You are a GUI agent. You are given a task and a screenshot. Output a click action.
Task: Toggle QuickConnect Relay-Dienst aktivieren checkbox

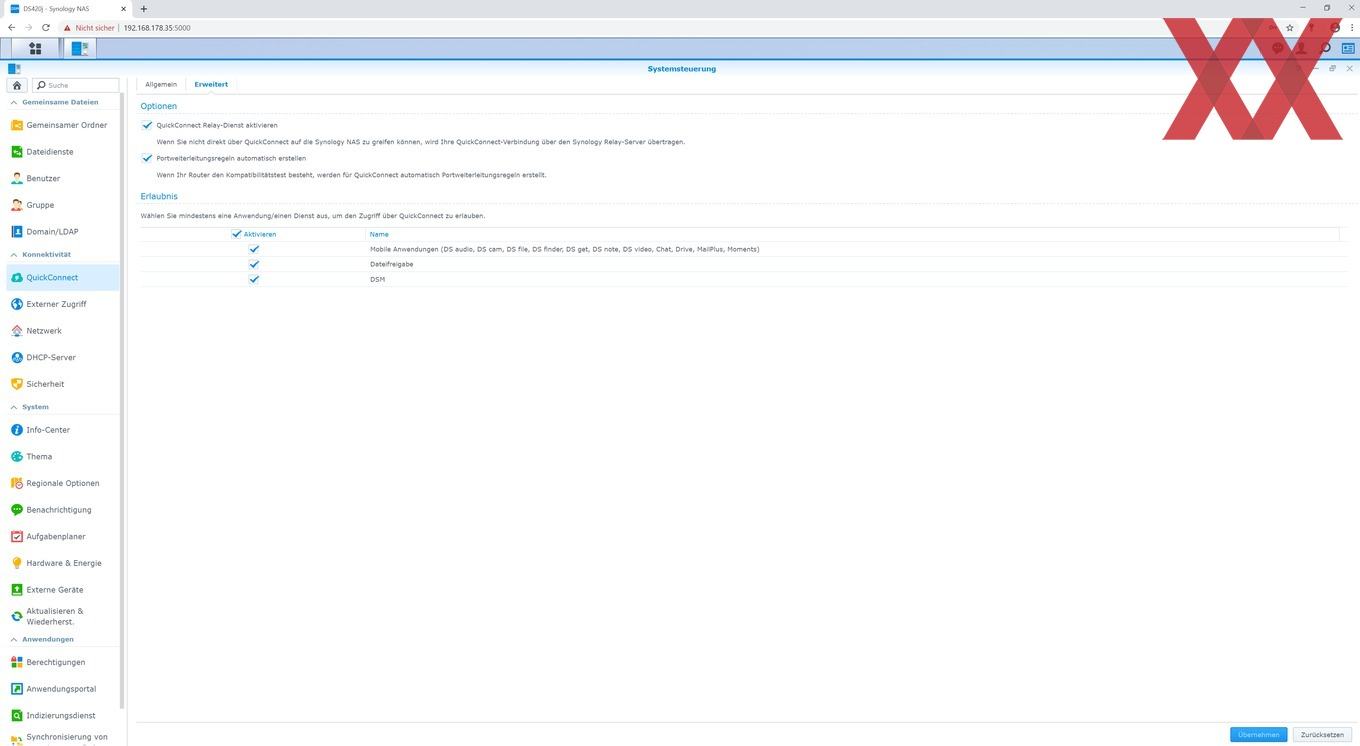[x=147, y=125]
